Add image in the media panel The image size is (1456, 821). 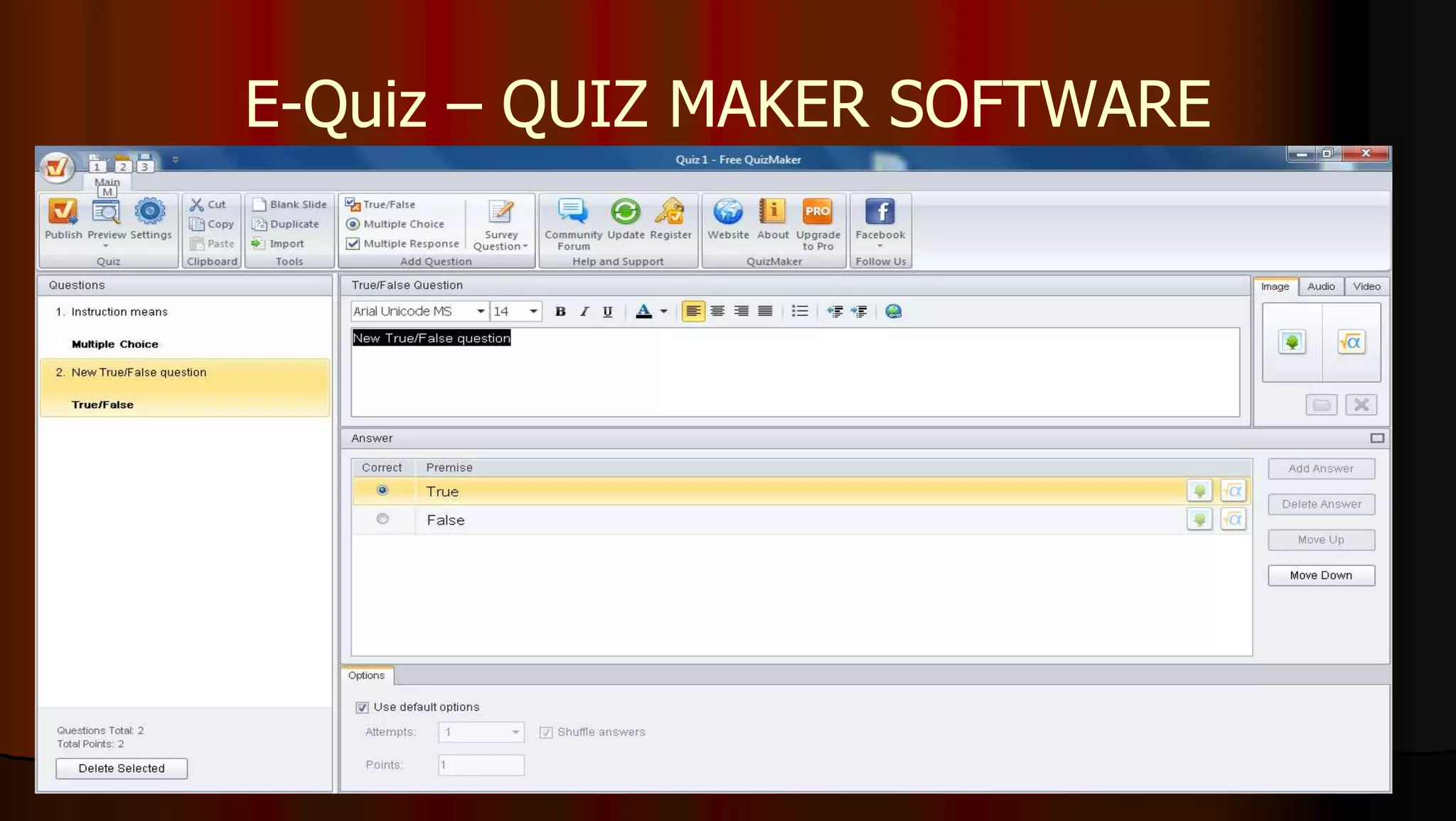click(1292, 343)
